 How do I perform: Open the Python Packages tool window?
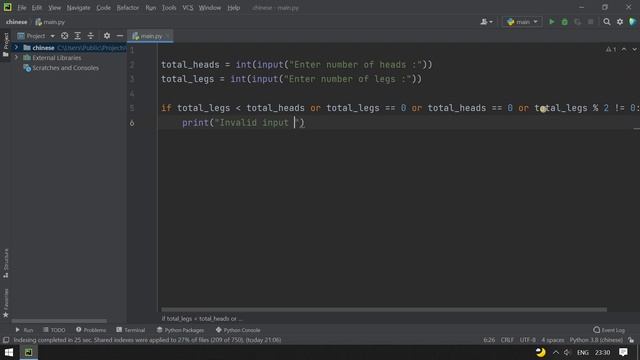[x=180, y=330]
